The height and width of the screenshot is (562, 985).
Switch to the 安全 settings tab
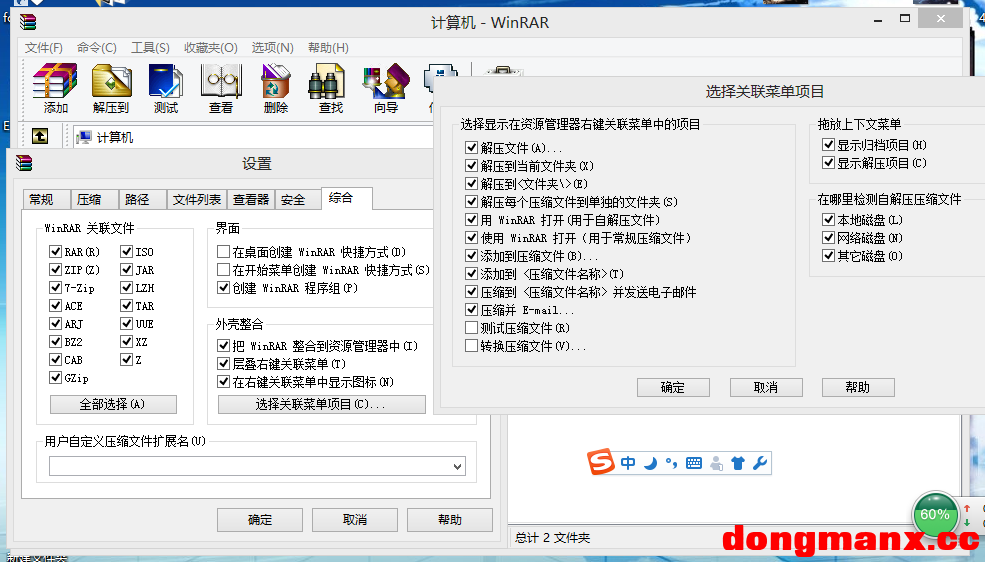[x=293, y=199]
